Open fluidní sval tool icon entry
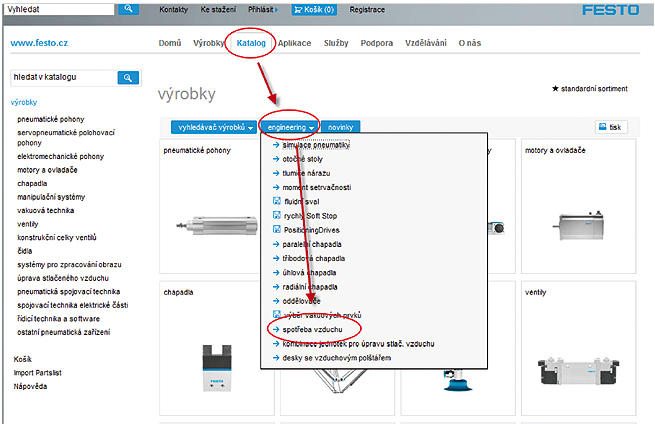This screenshot has width=655, height=426. (296, 202)
